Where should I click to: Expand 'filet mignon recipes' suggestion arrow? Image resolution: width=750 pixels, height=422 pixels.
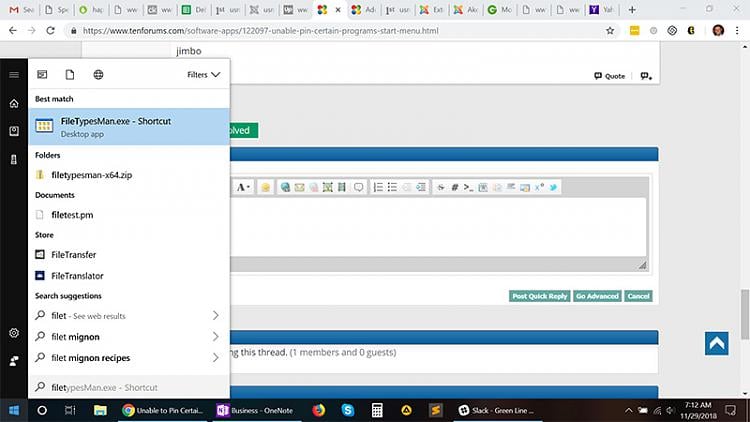pos(216,358)
